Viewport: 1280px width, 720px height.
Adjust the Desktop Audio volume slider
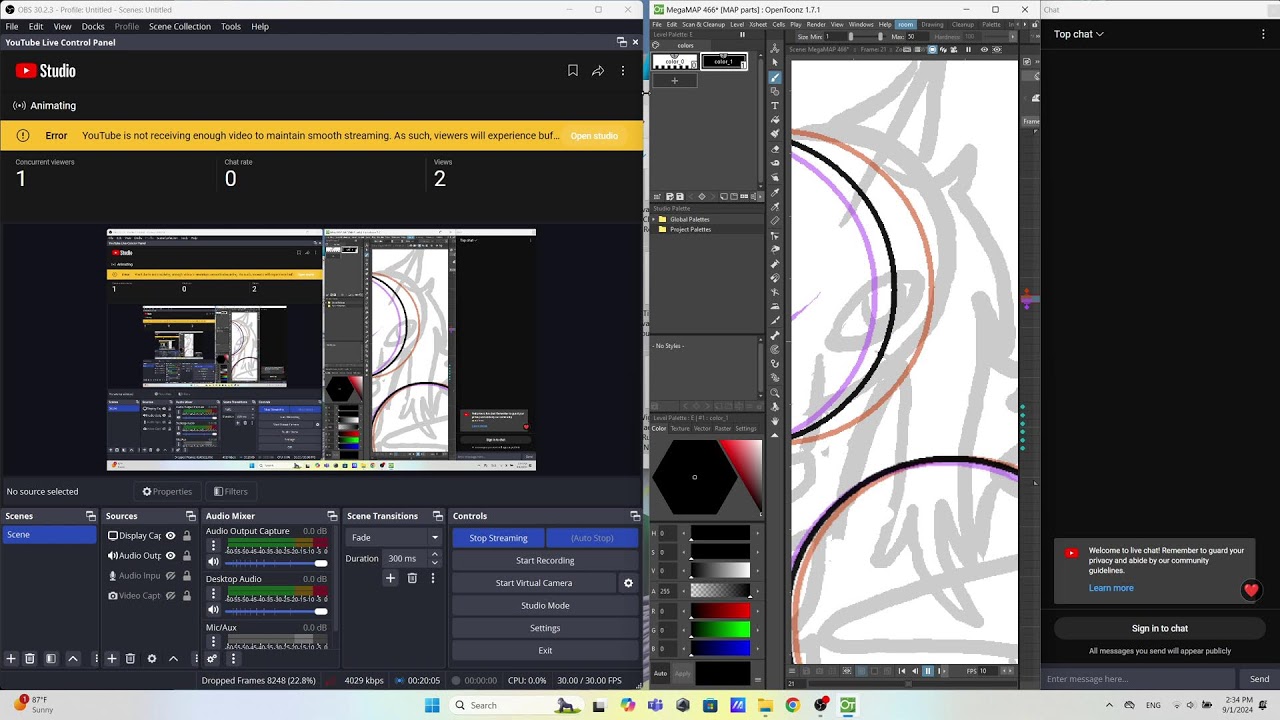274,610
